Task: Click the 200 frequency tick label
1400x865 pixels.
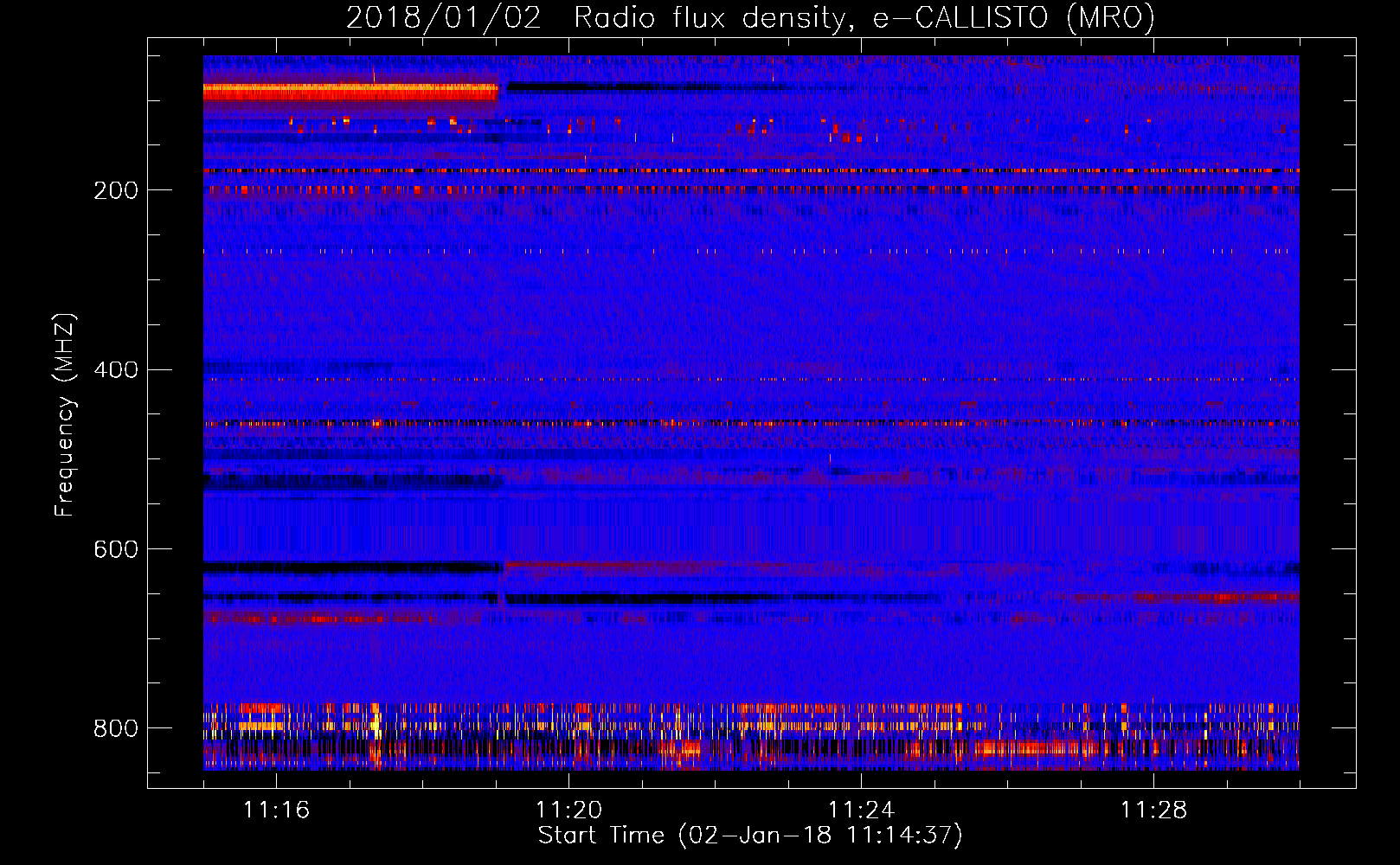Action: click(116, 190)
